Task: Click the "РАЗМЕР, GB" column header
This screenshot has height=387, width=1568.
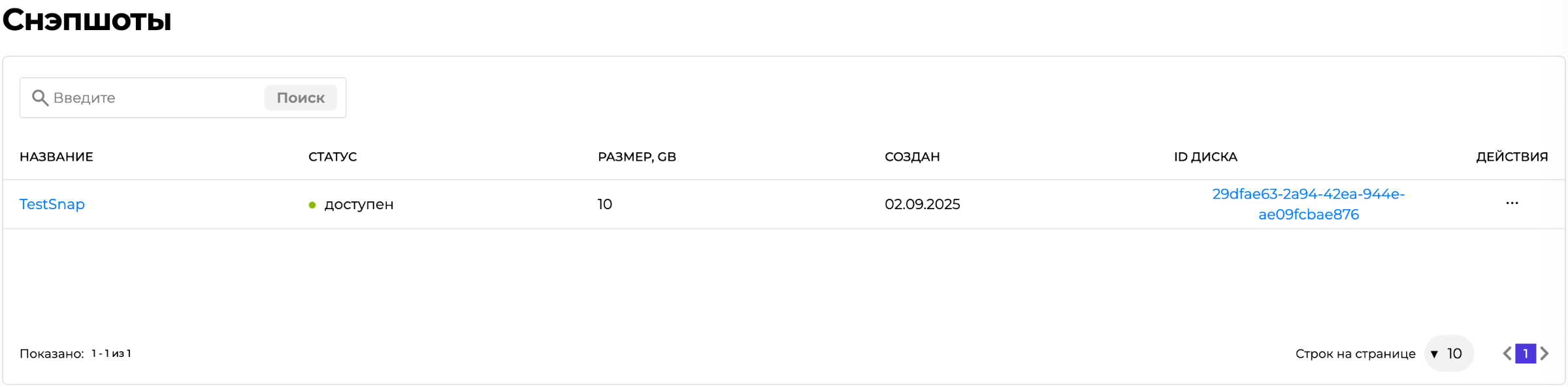Action: click(x=636, y=157)
